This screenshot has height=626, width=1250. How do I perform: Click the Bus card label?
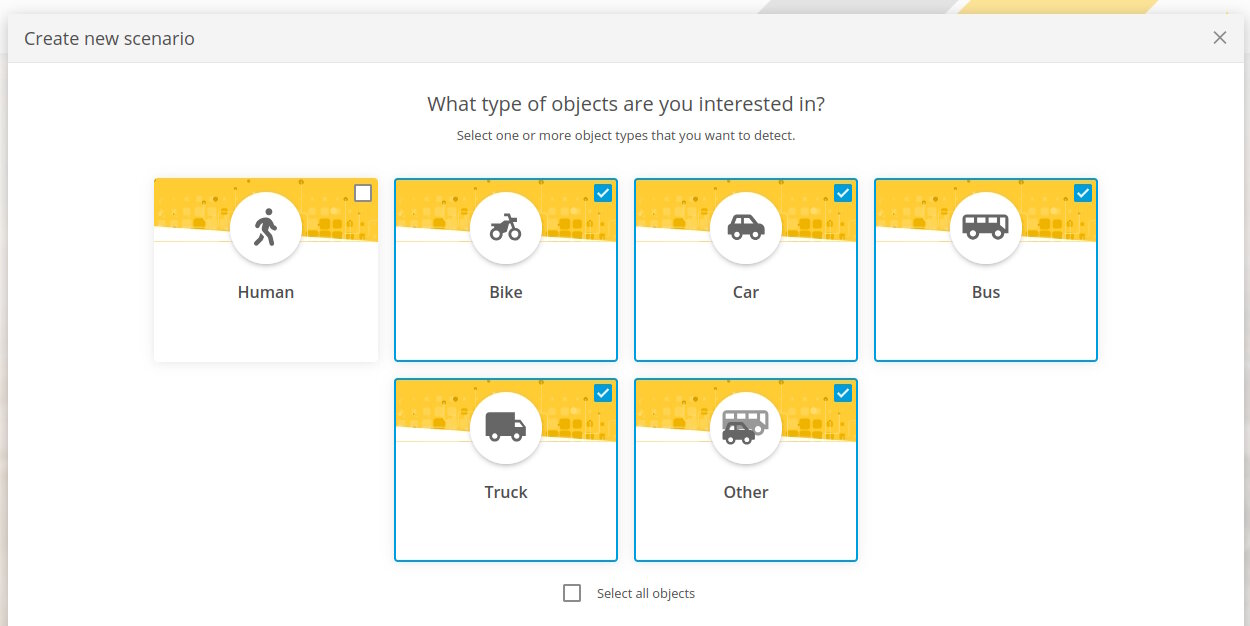coord(986,292)
